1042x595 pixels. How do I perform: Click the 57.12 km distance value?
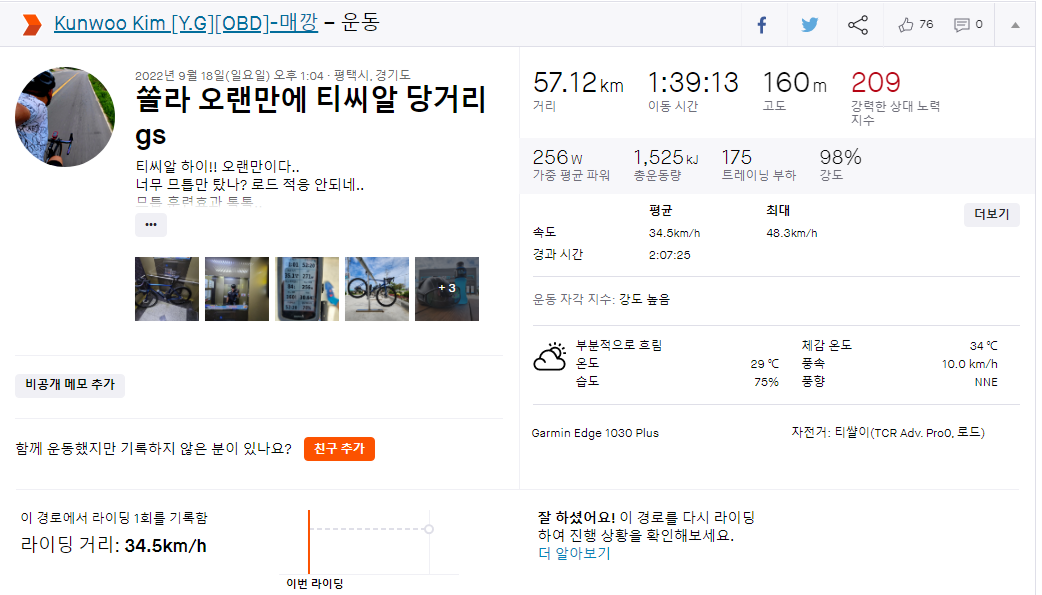[578, 83]
